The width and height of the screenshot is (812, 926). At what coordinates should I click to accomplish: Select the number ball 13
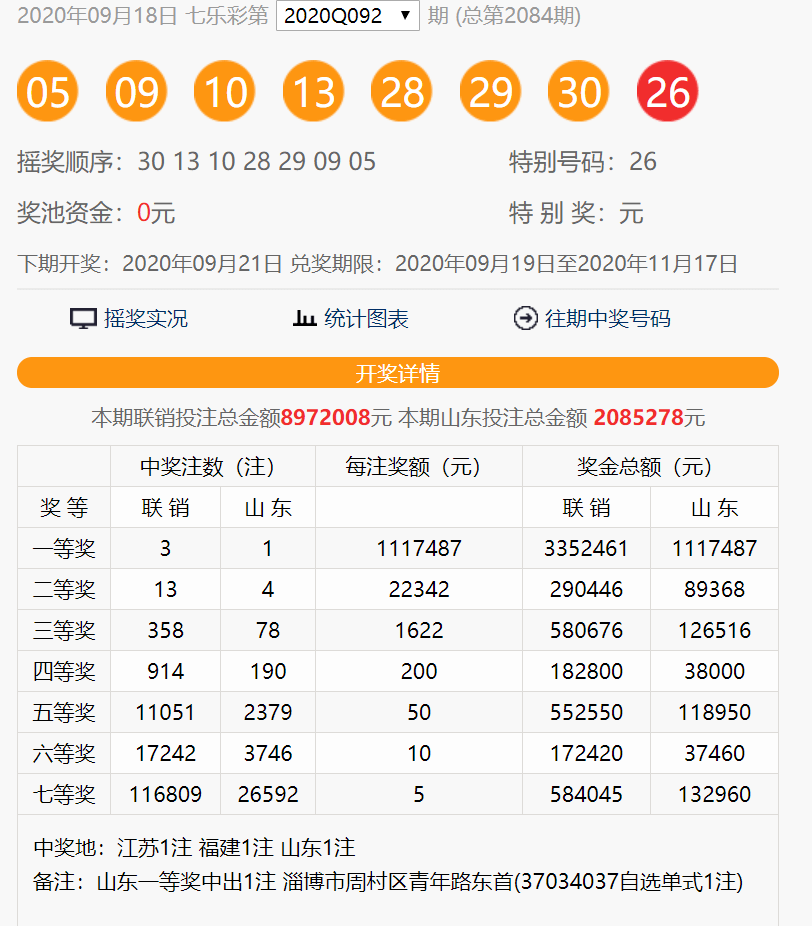[313, 90]
